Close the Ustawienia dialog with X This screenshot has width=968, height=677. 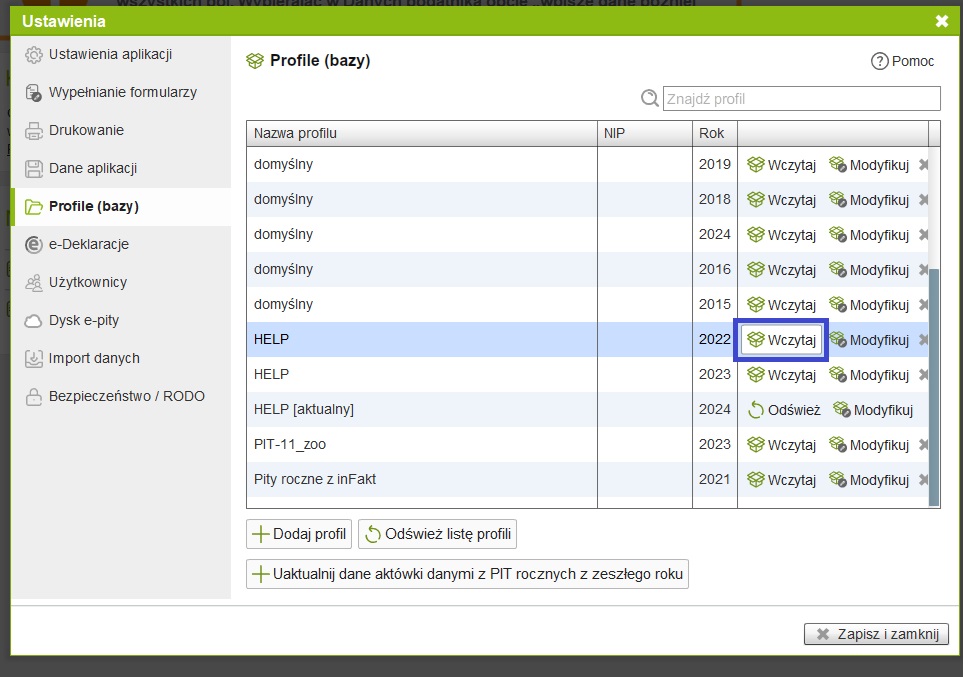[x=941, y=21]
